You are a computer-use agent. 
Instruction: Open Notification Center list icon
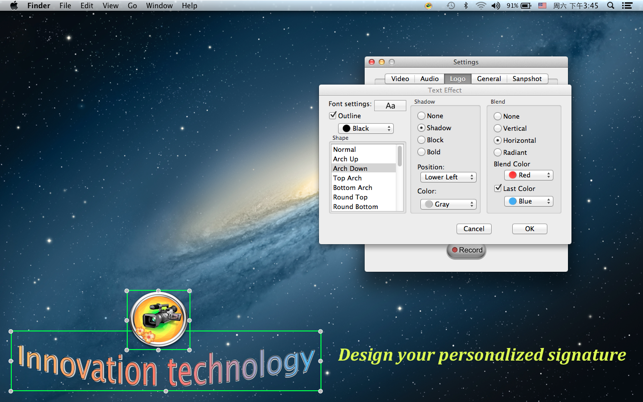[627, 5]
